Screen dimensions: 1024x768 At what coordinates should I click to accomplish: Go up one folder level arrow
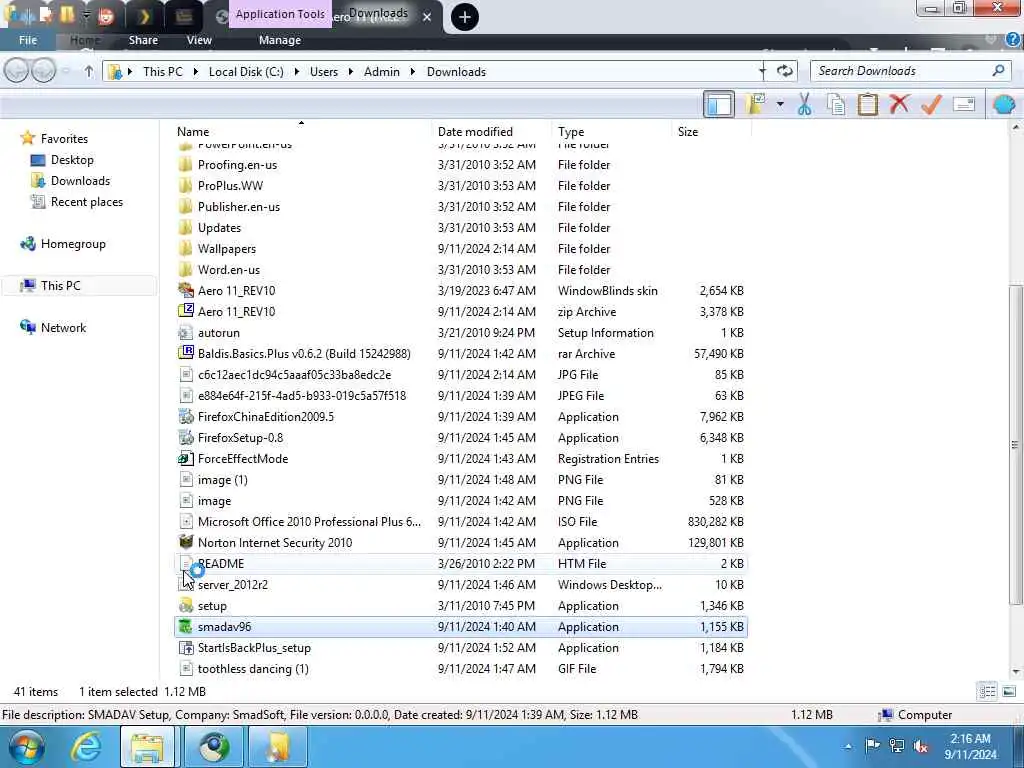click(x=89, y=71)
